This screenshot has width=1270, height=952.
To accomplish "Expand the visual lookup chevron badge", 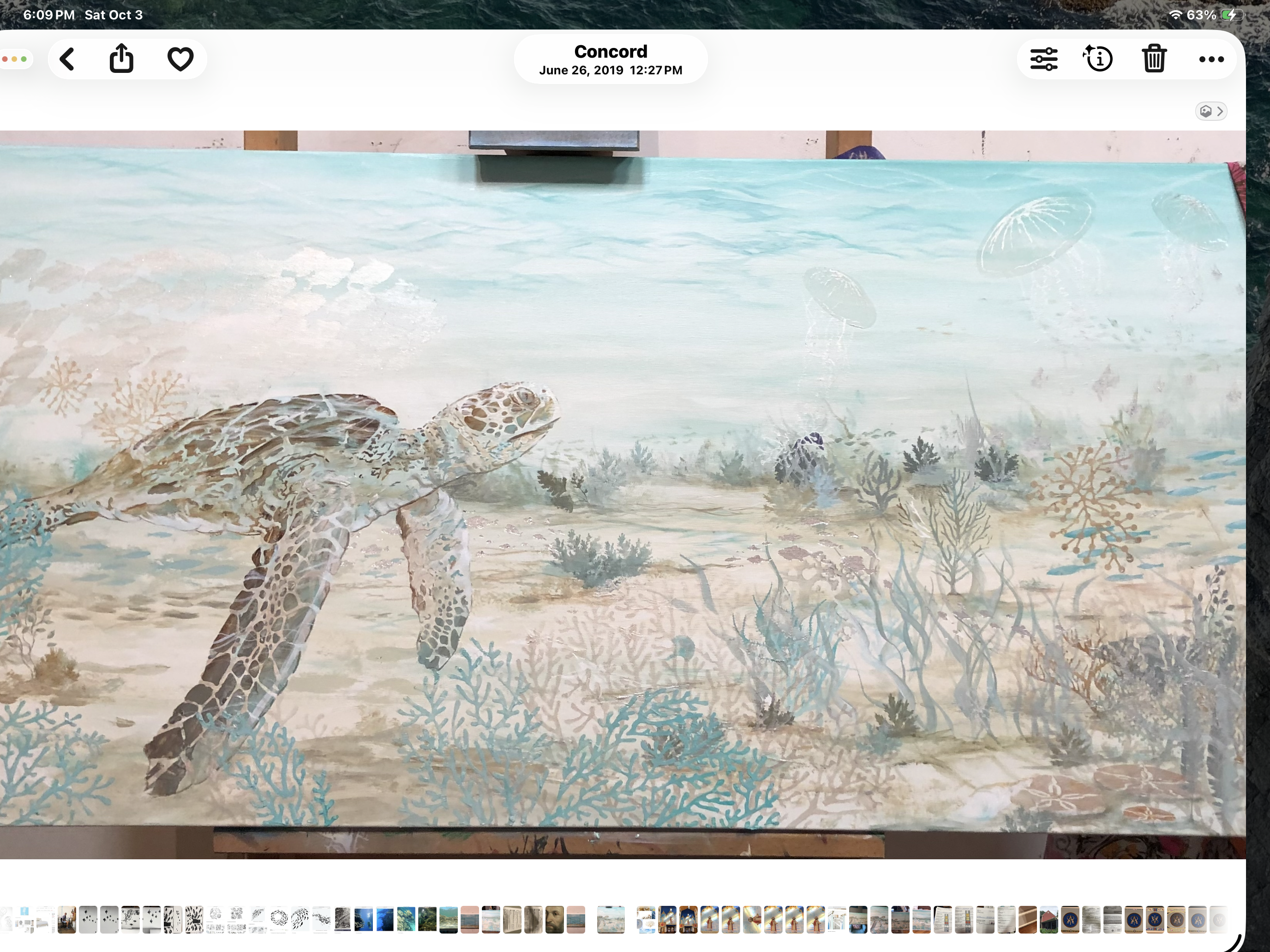I will (1211, 111).
